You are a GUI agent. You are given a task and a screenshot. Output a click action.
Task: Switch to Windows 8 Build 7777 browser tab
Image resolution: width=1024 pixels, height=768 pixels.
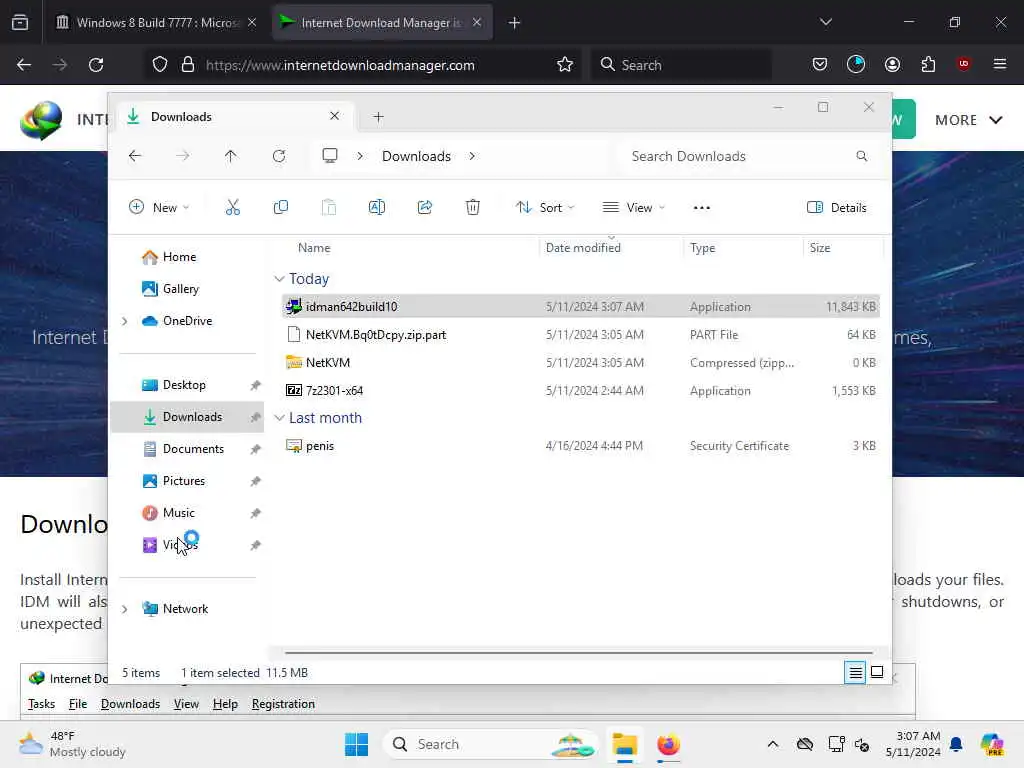click(x=155, y=22)
